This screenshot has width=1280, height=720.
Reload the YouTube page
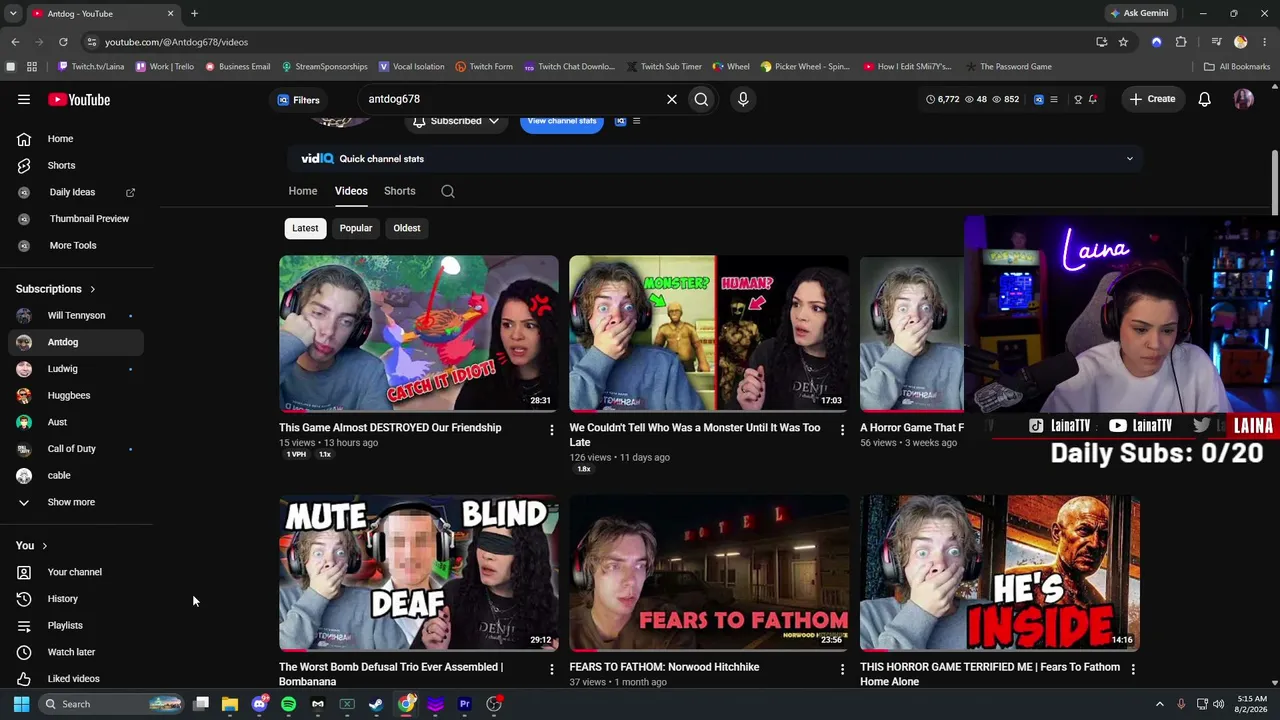63,42
